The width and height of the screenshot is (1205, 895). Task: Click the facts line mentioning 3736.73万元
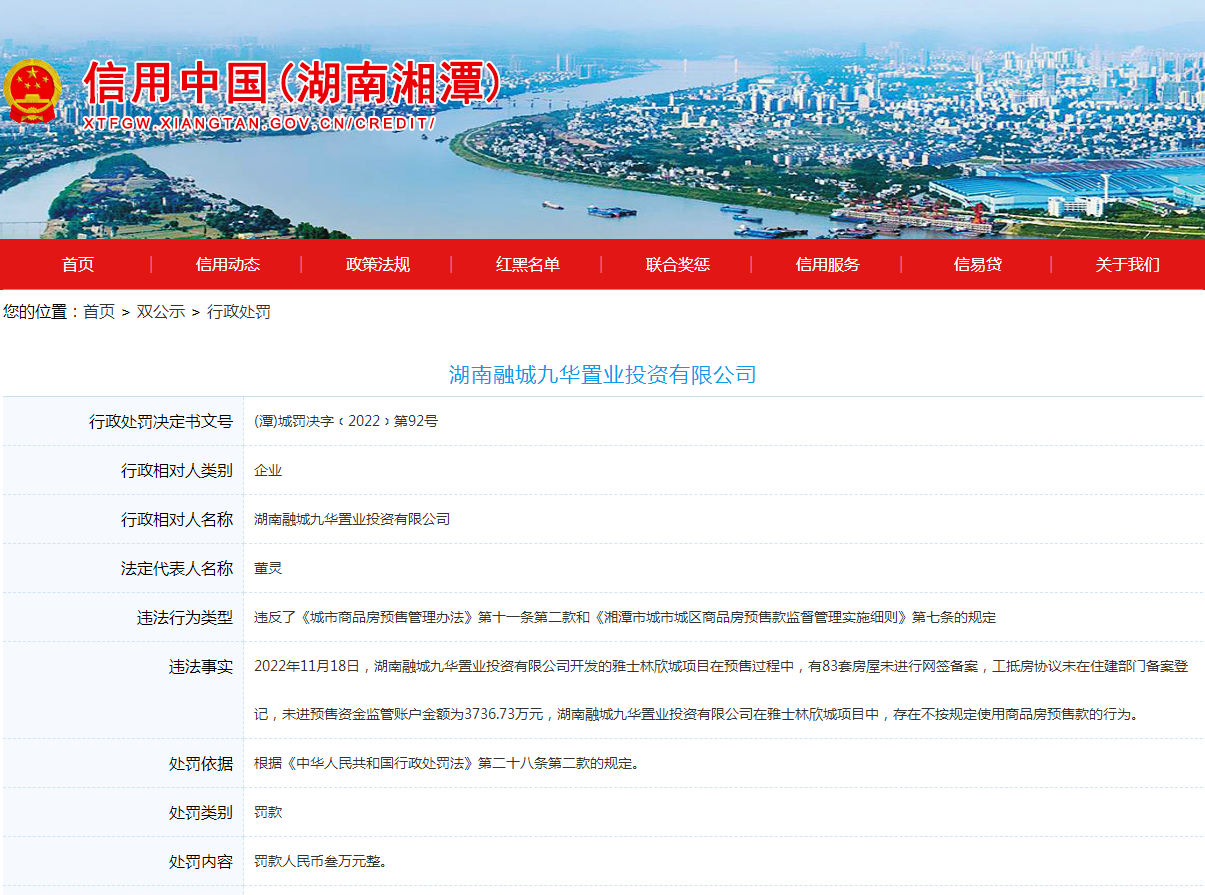click(x=696, y=714)
